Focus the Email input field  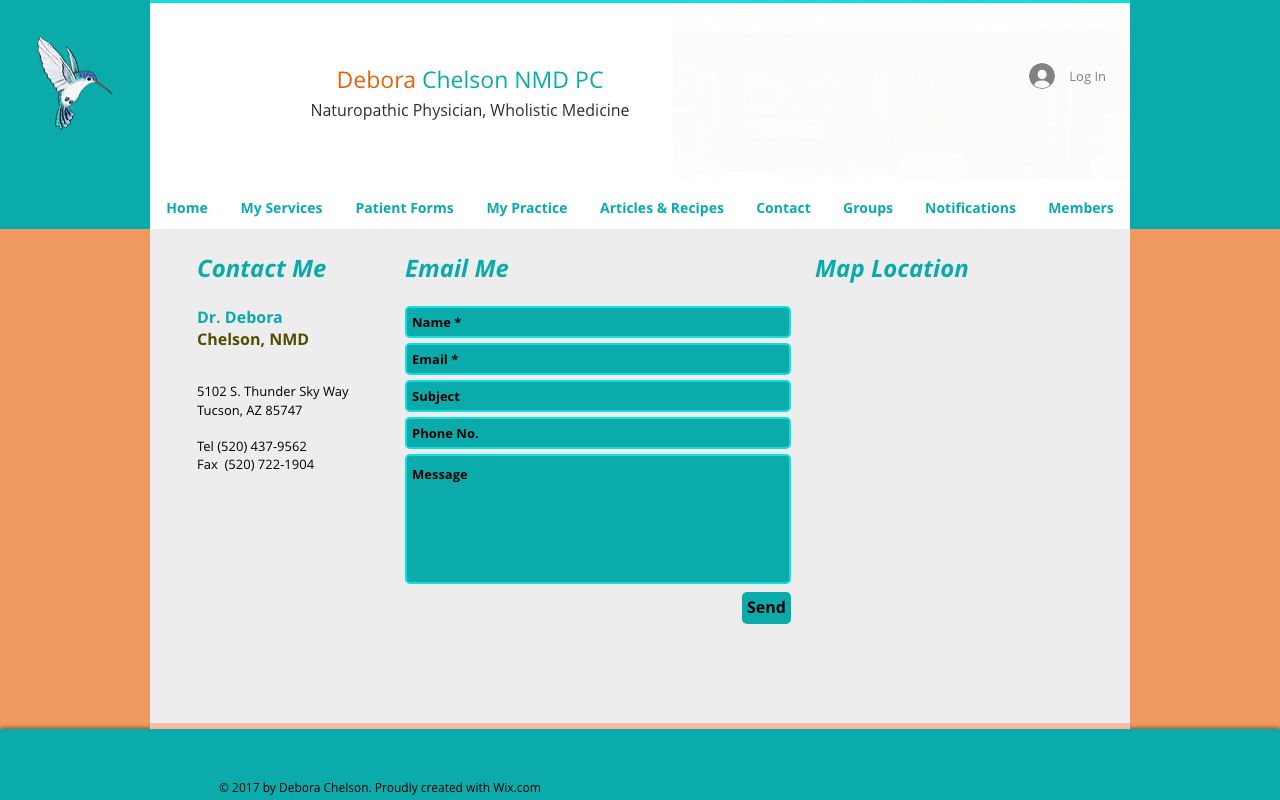click(x=598, y=359)
